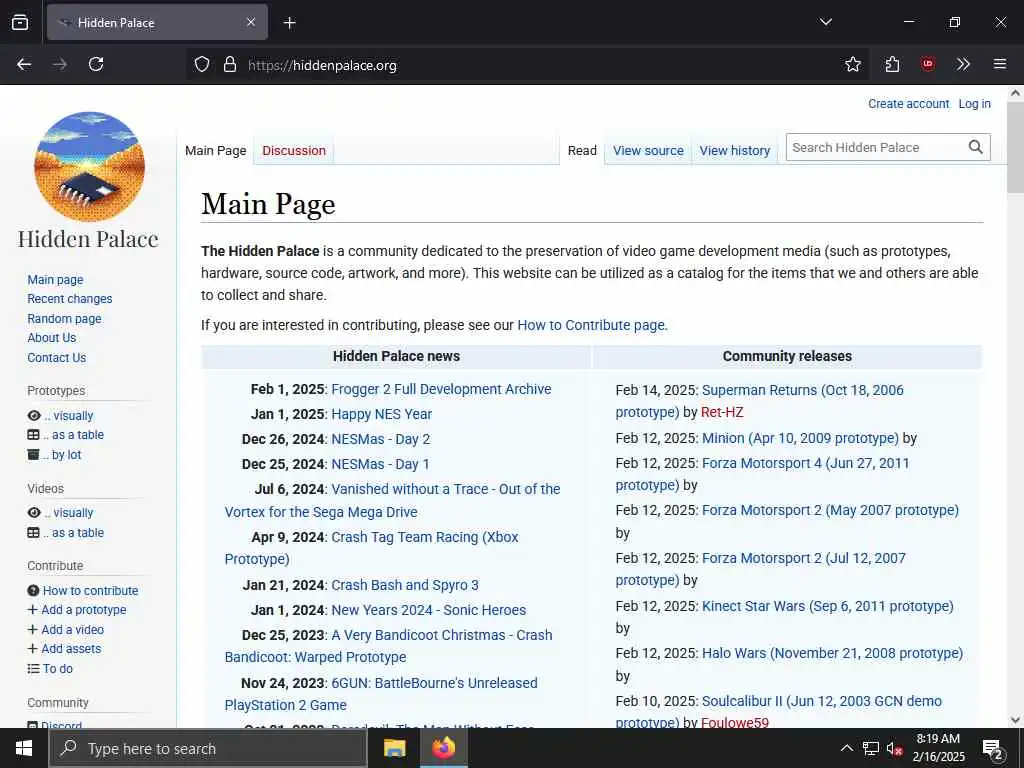Click plus icon for Add a video
Viewport: 1024px width, 768px height.
coord(33,630)
